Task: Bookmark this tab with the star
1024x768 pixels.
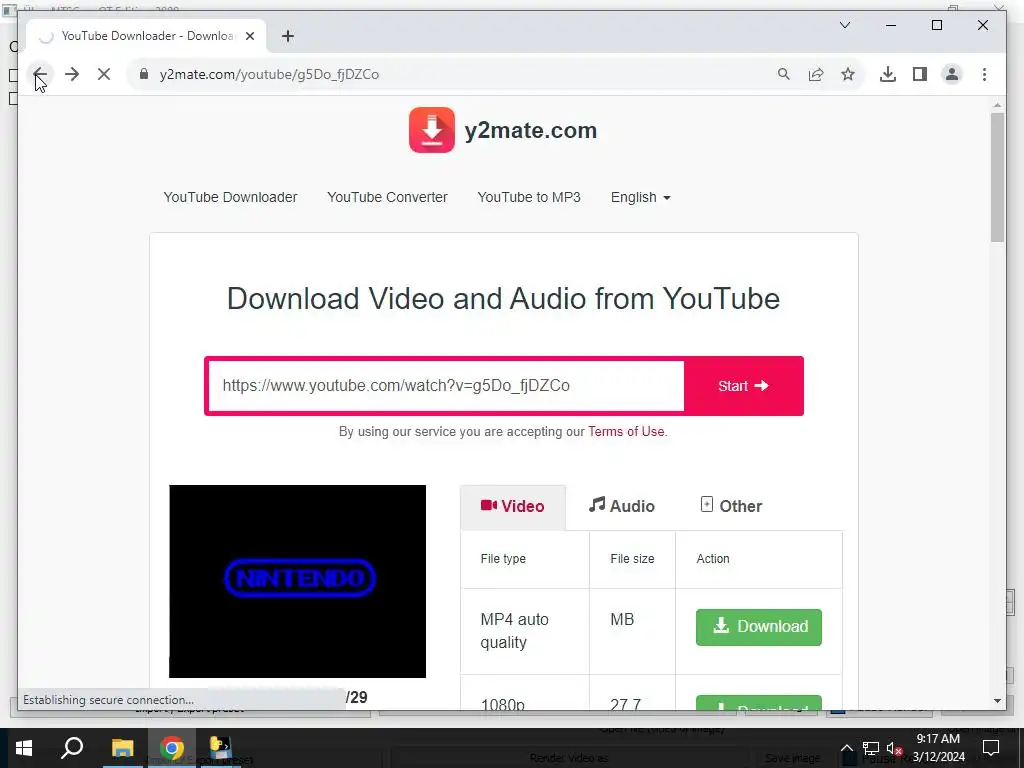Action: [x=848, y=74]
